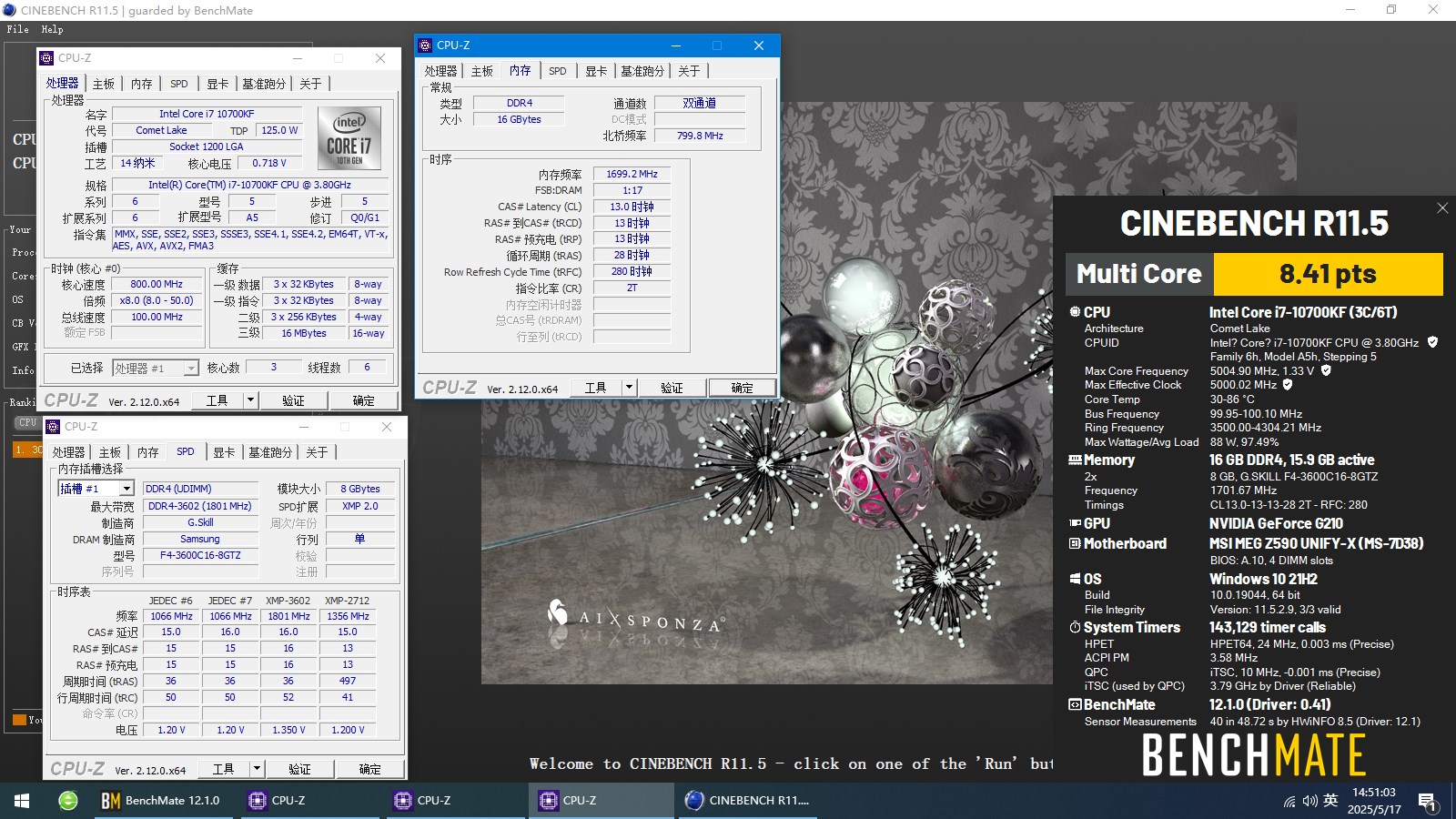Open the Windows Start menu

coord(22,801)
